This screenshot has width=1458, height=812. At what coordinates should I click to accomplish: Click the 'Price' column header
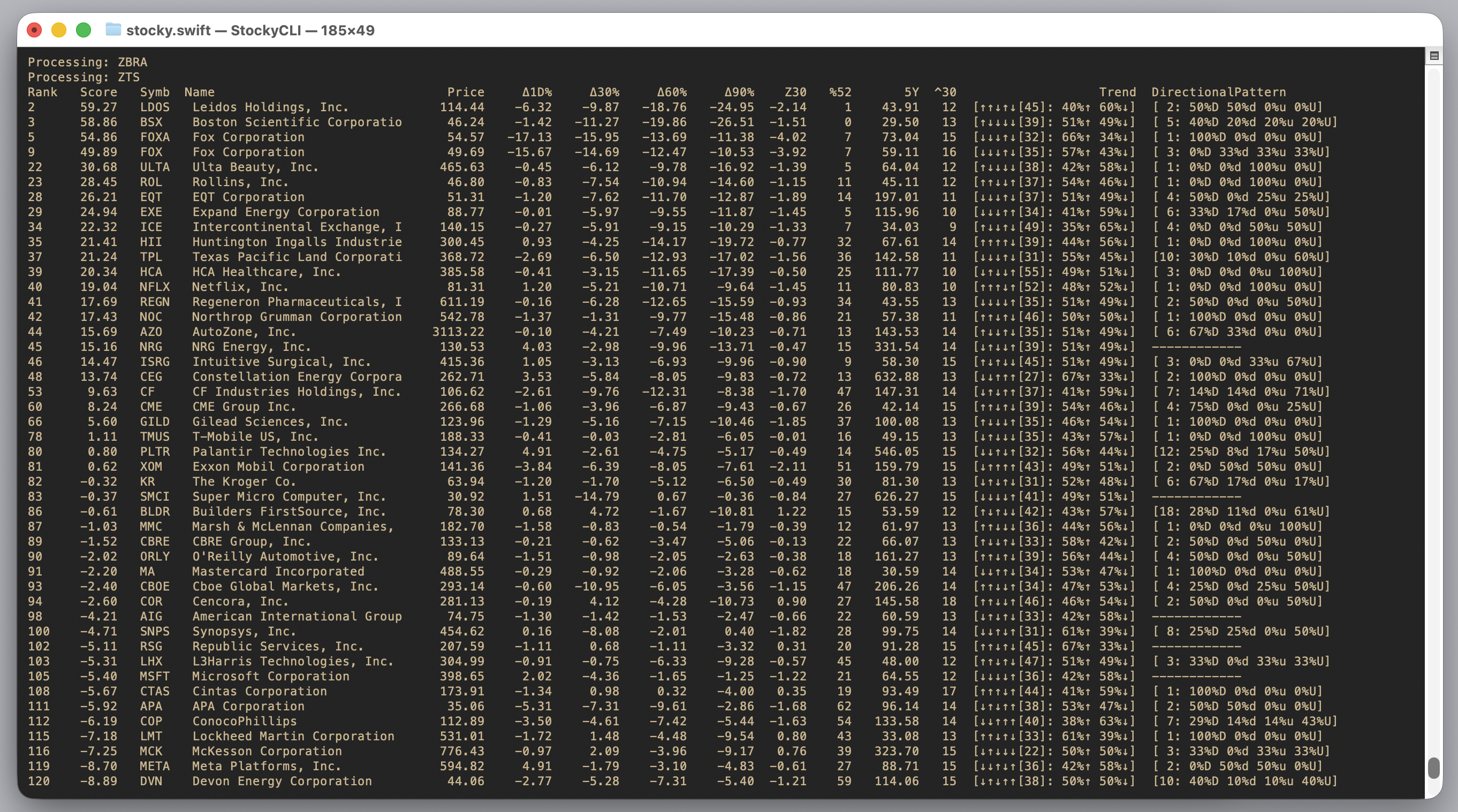point(466,92)
